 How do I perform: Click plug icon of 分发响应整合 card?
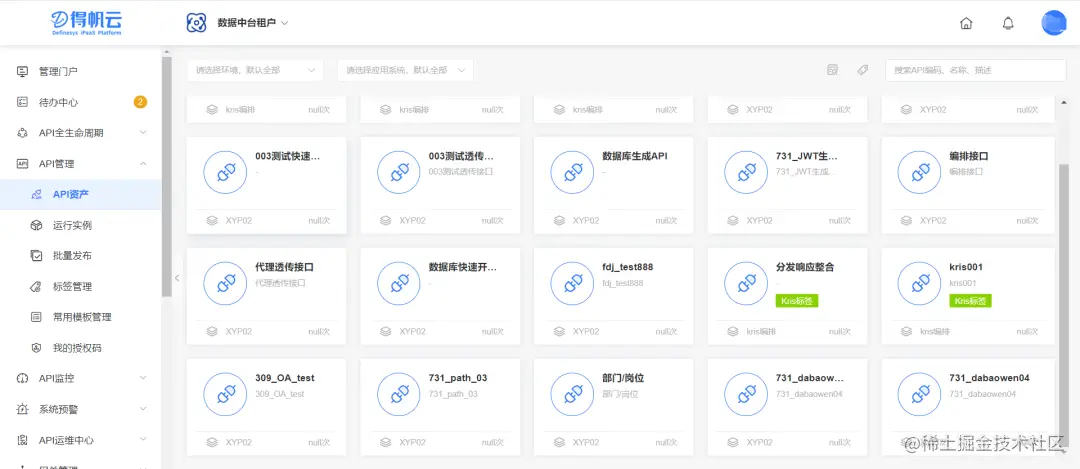(x=745, y=283)
